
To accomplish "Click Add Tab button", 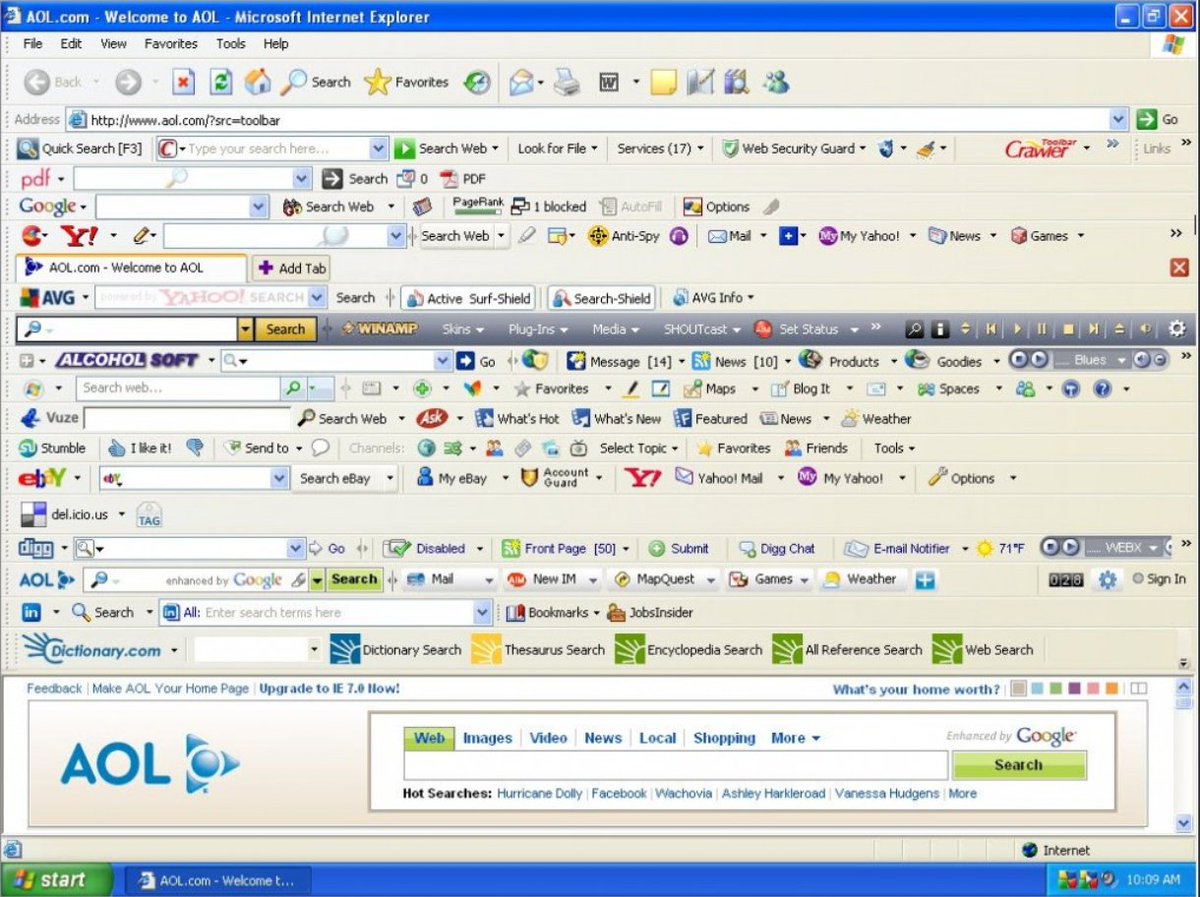I will 292,268.
